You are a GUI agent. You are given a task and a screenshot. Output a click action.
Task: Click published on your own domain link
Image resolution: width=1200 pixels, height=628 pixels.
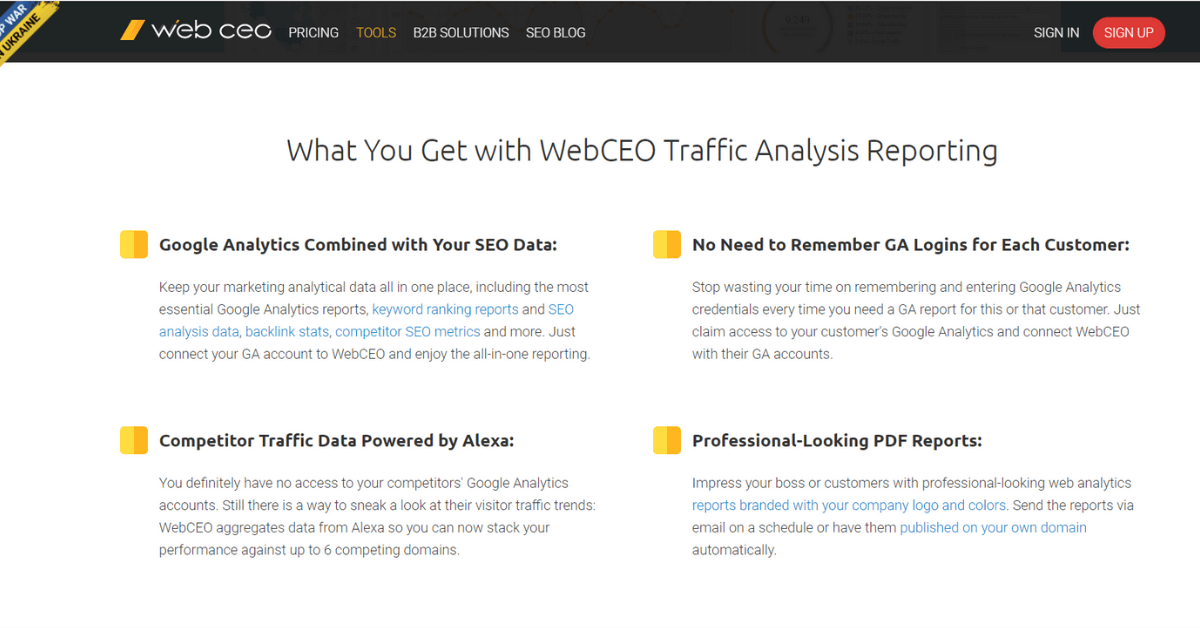992,527
